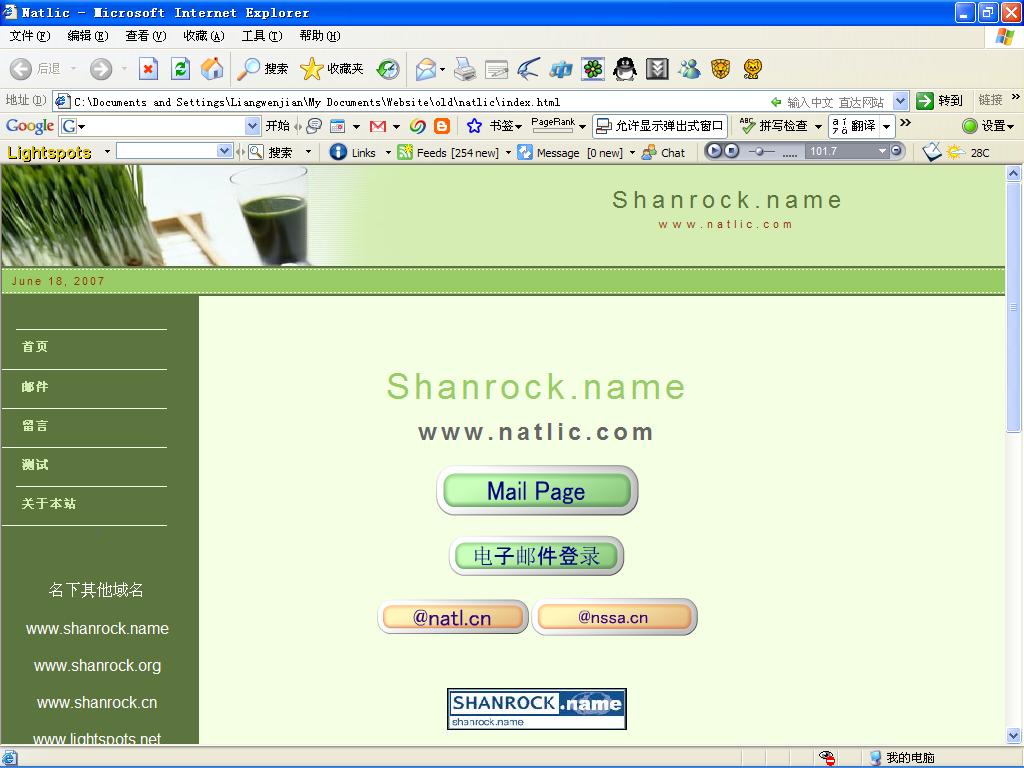The height and width of the screenshot is (768, 1024).
Task: Click the page vertical scrollbar thumb
Action: 1014,307
